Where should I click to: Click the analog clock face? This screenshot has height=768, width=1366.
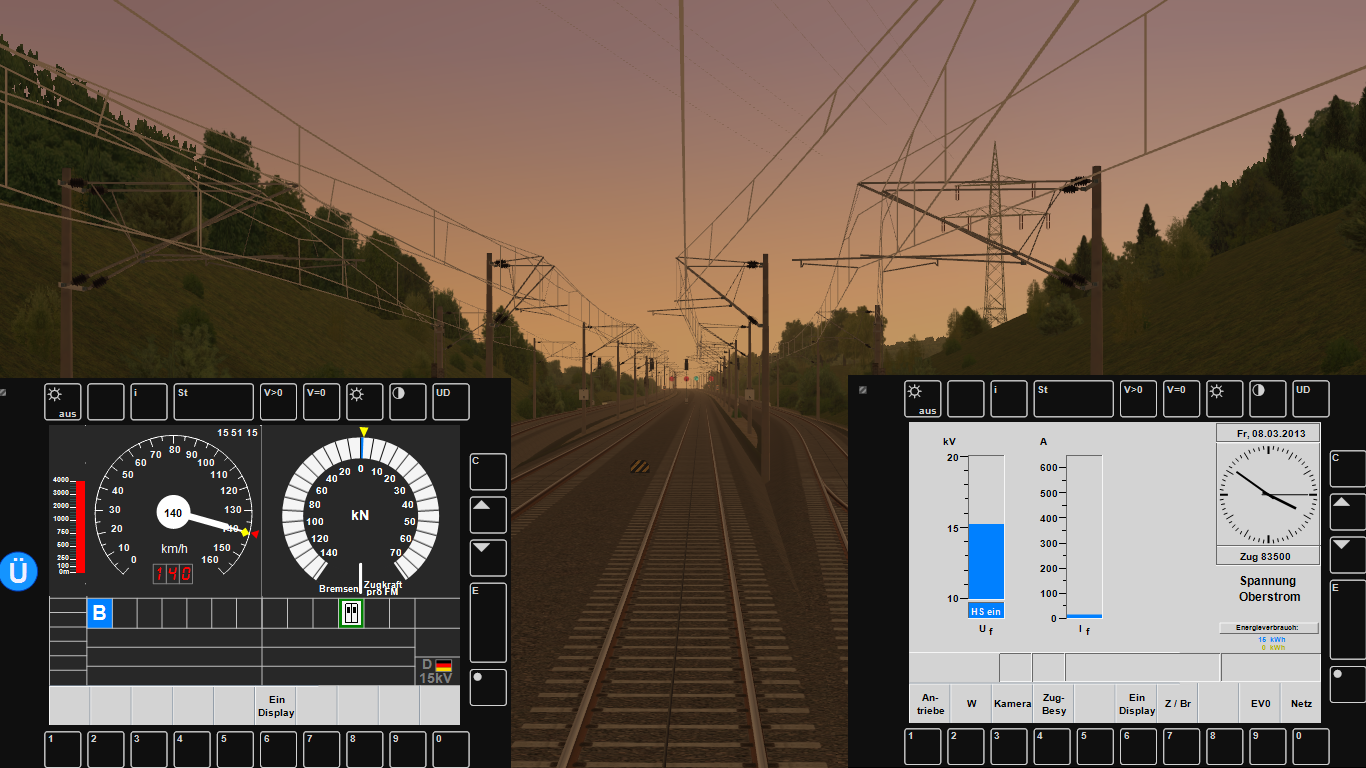tap(1268, 494)
